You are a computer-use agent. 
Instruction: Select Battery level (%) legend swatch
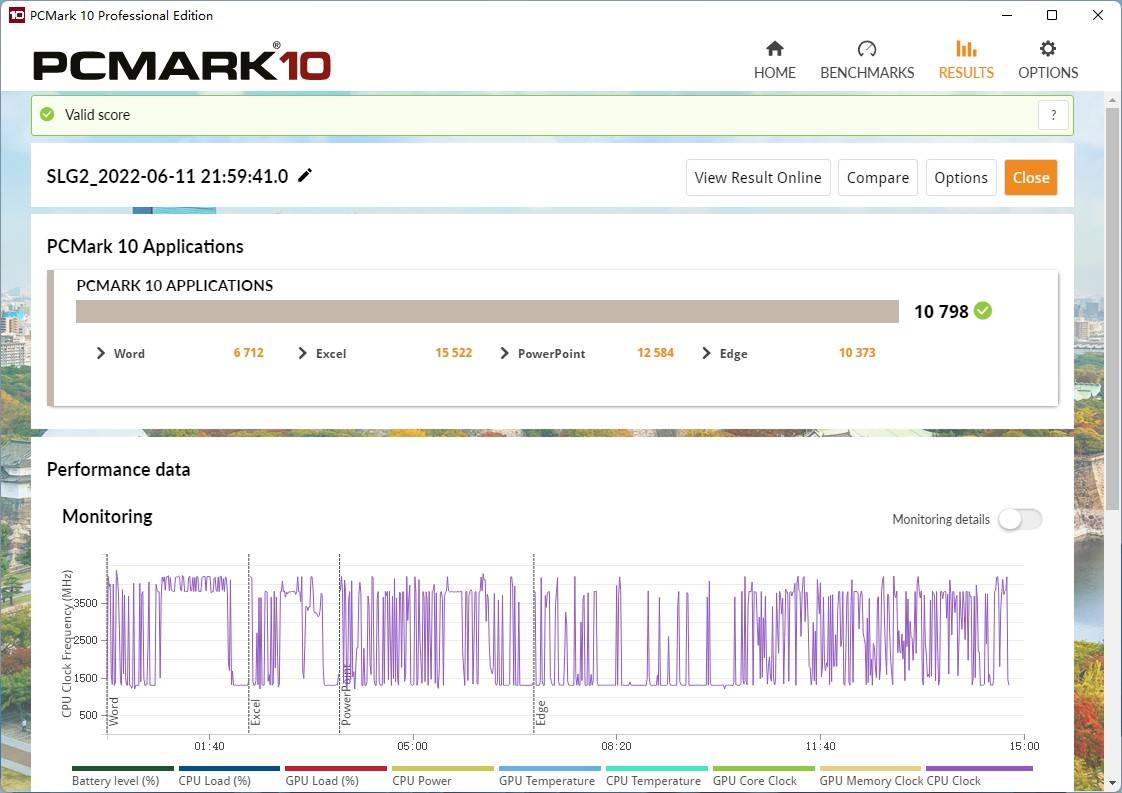(x=123, y=769)
